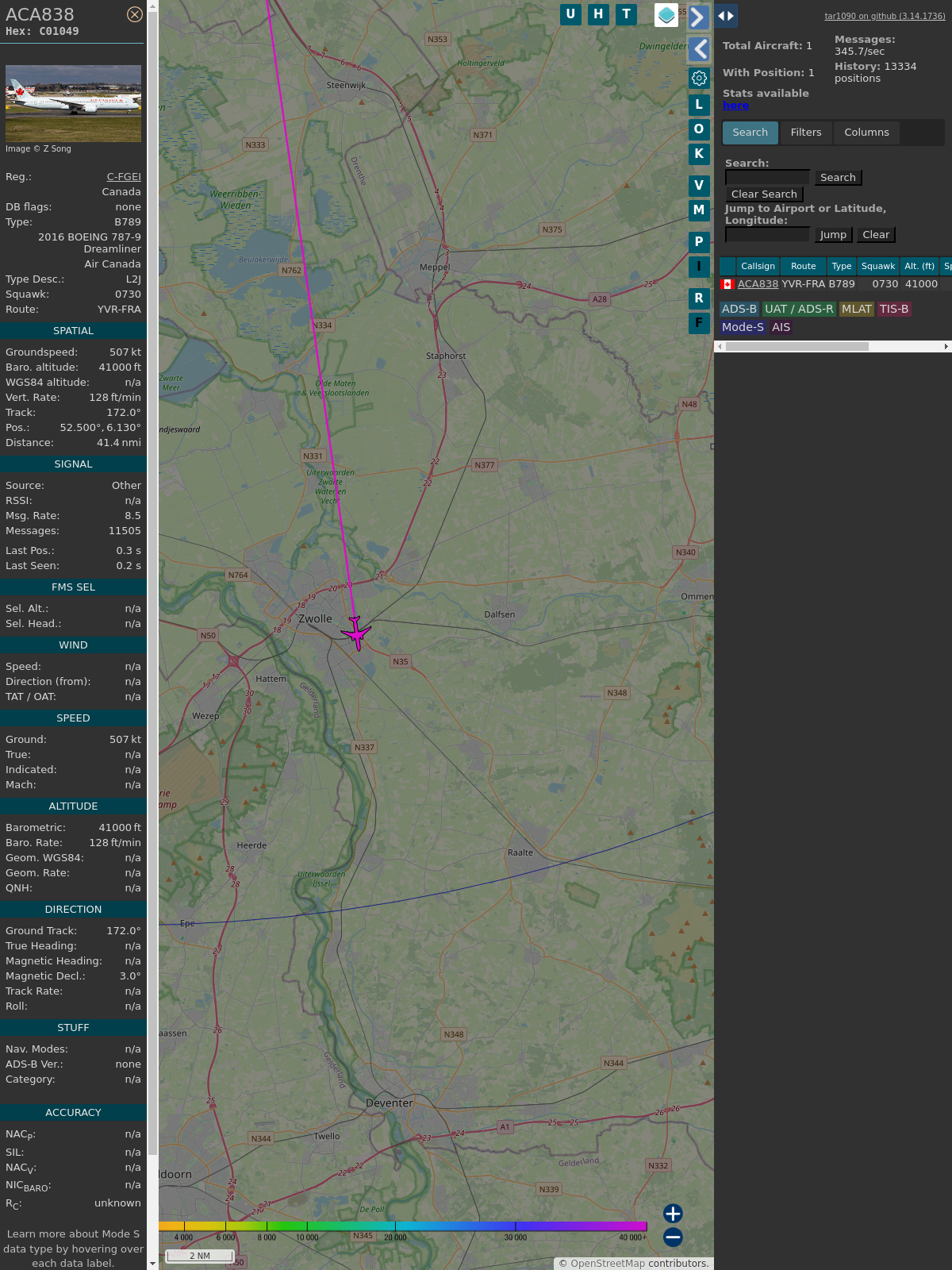Viewport: 952px width, 1270px height.
Task: Click the DIRECTION section header
Action: click(73, 910)
